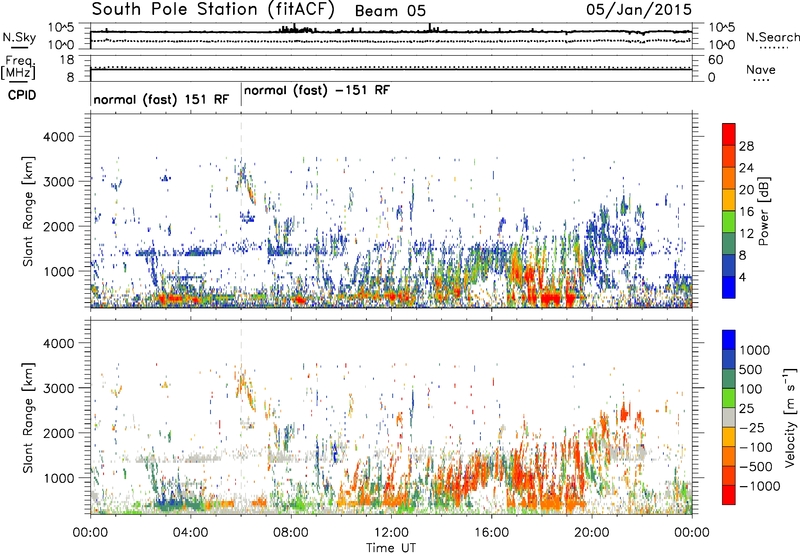The image size is (800, 554).
Task: Click the CPID change marker at 06:00
Action: tap(241, 93)
